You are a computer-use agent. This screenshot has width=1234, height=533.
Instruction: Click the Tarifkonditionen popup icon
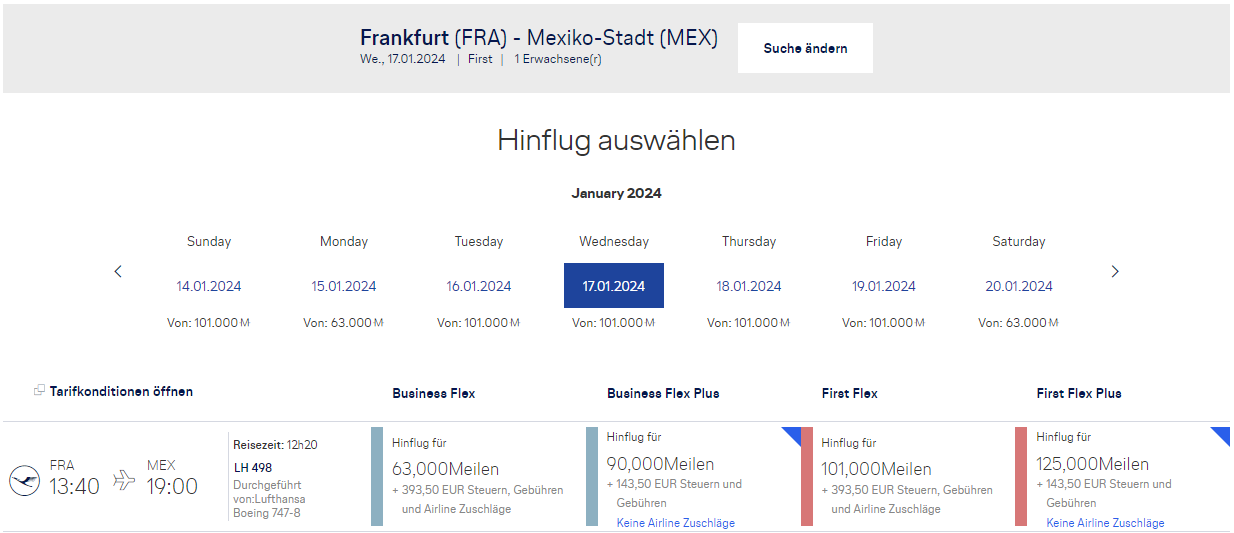click(x=39, y=390)
